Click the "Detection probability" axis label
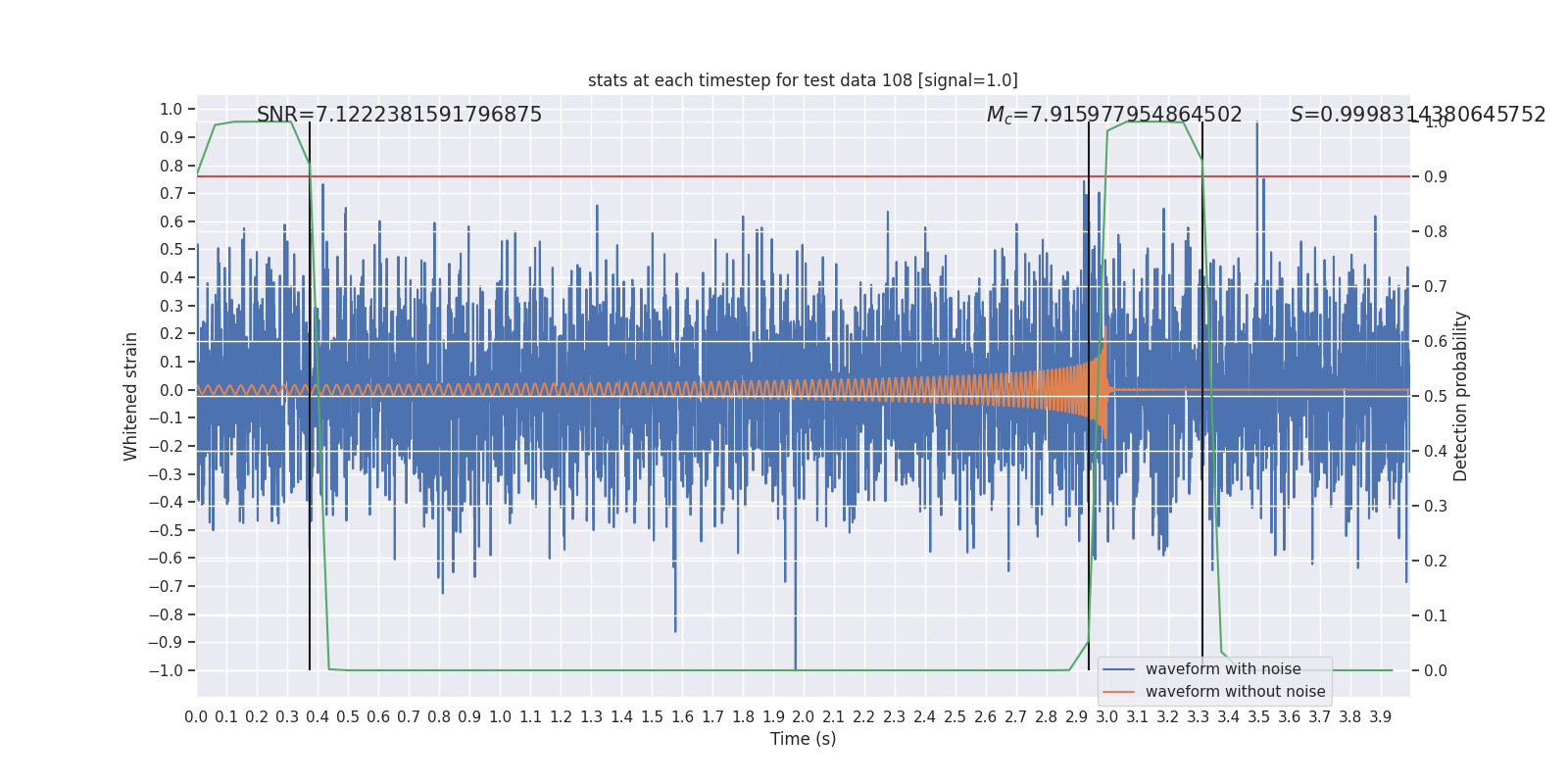The image size is (1568, 784). pos(1461,396)
